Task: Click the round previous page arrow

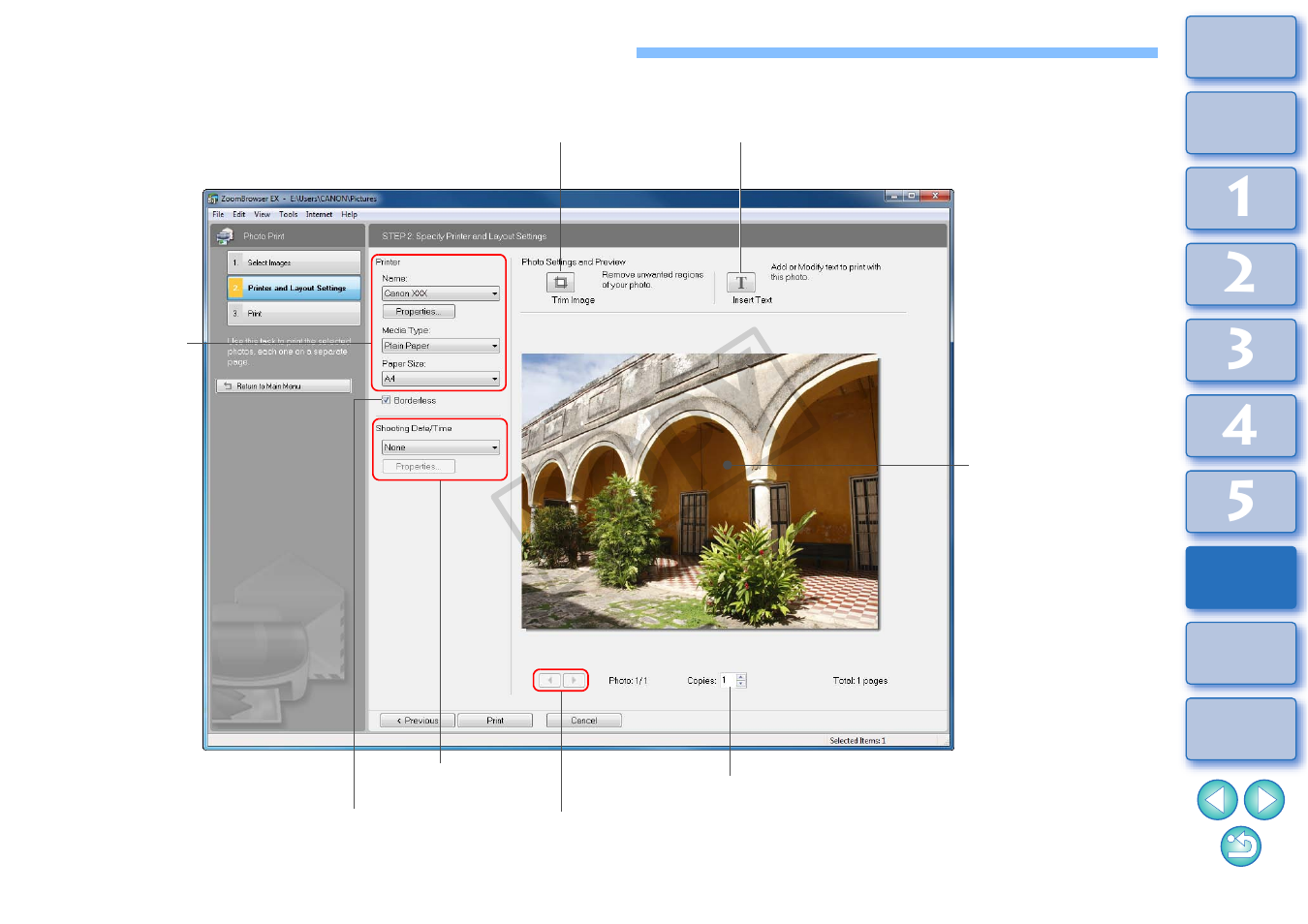Action: (1217, 800)
